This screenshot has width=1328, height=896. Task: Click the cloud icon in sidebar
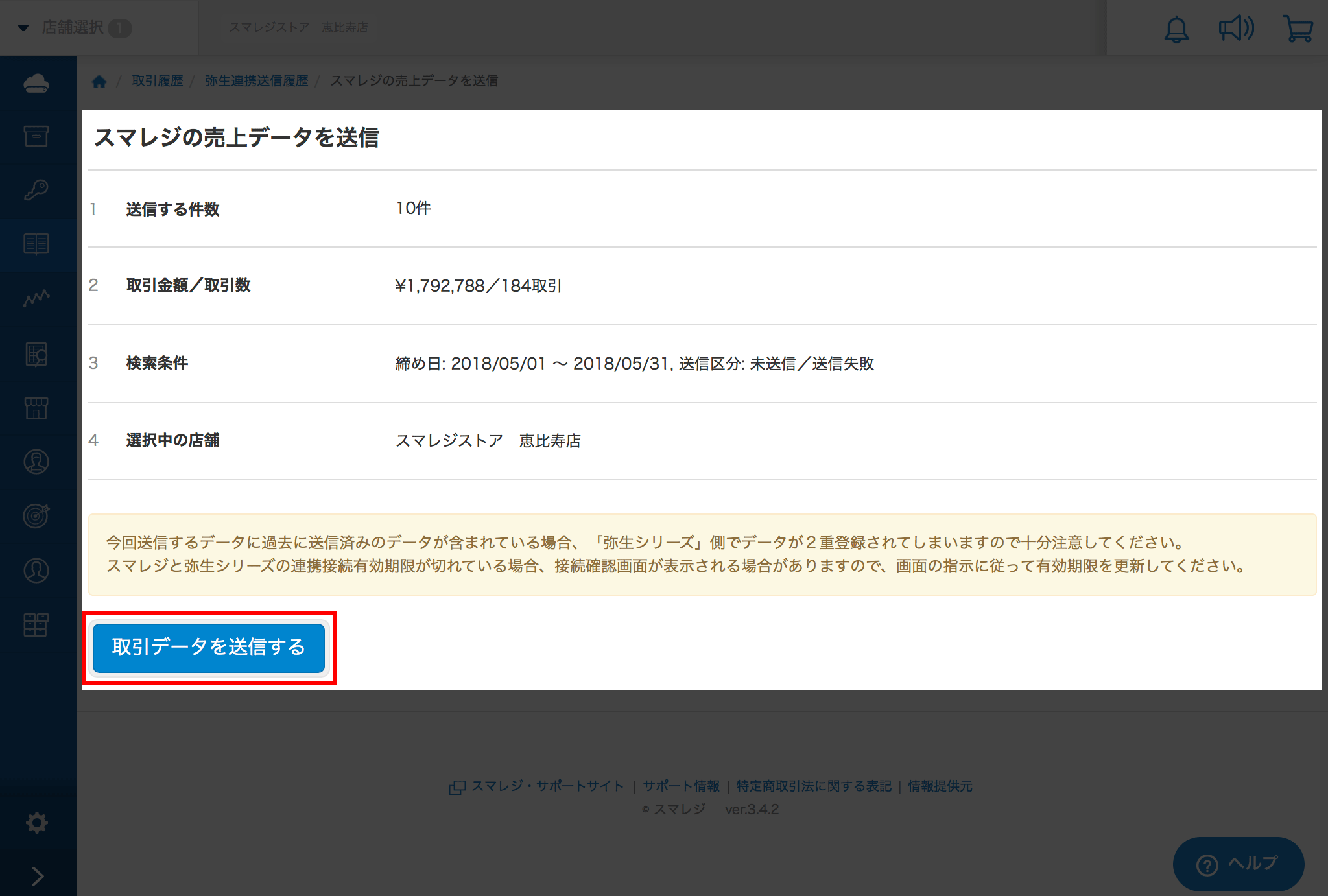pos(36,83)
